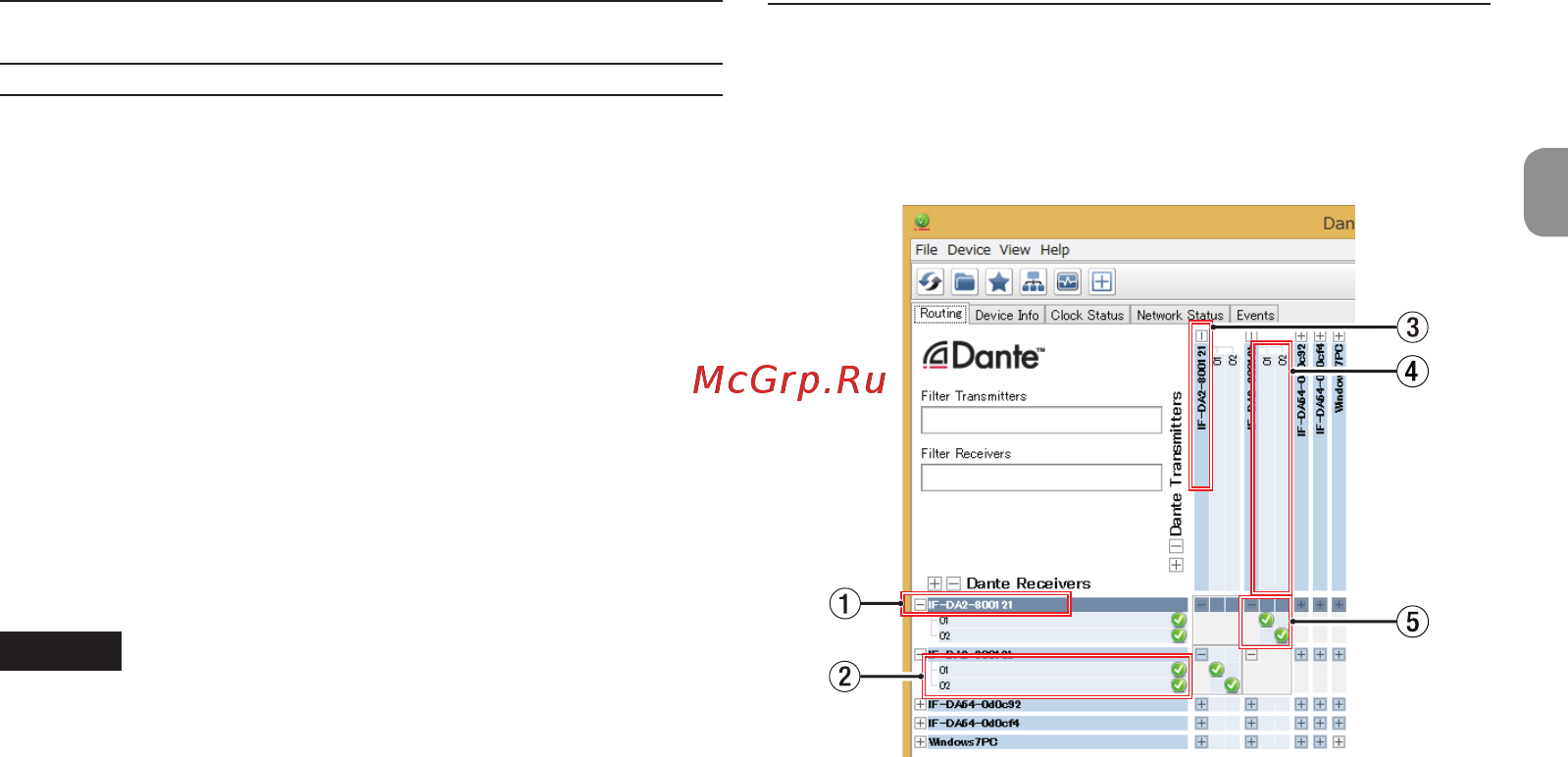Click status tick on channel 02 above IF-DA64-0d0c92
The image size is (1568, 757).
[1179, 685]
